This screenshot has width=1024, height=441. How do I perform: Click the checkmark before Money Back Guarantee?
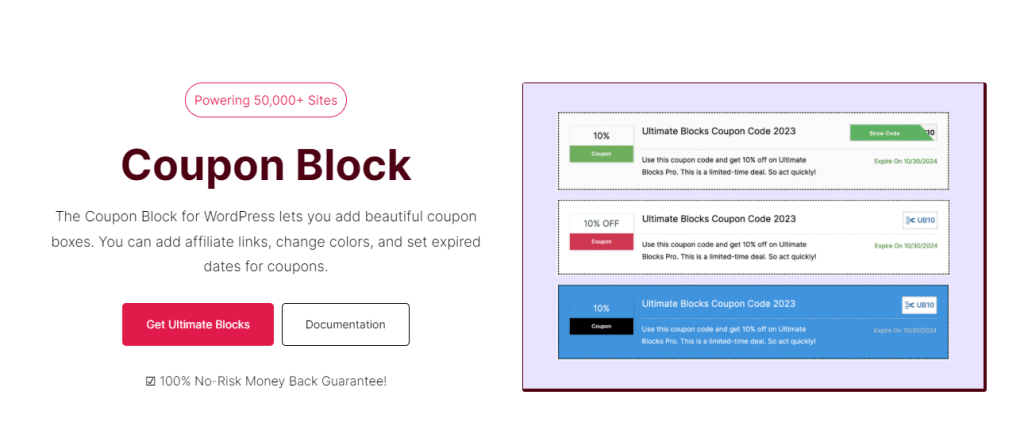click(151, 381)
